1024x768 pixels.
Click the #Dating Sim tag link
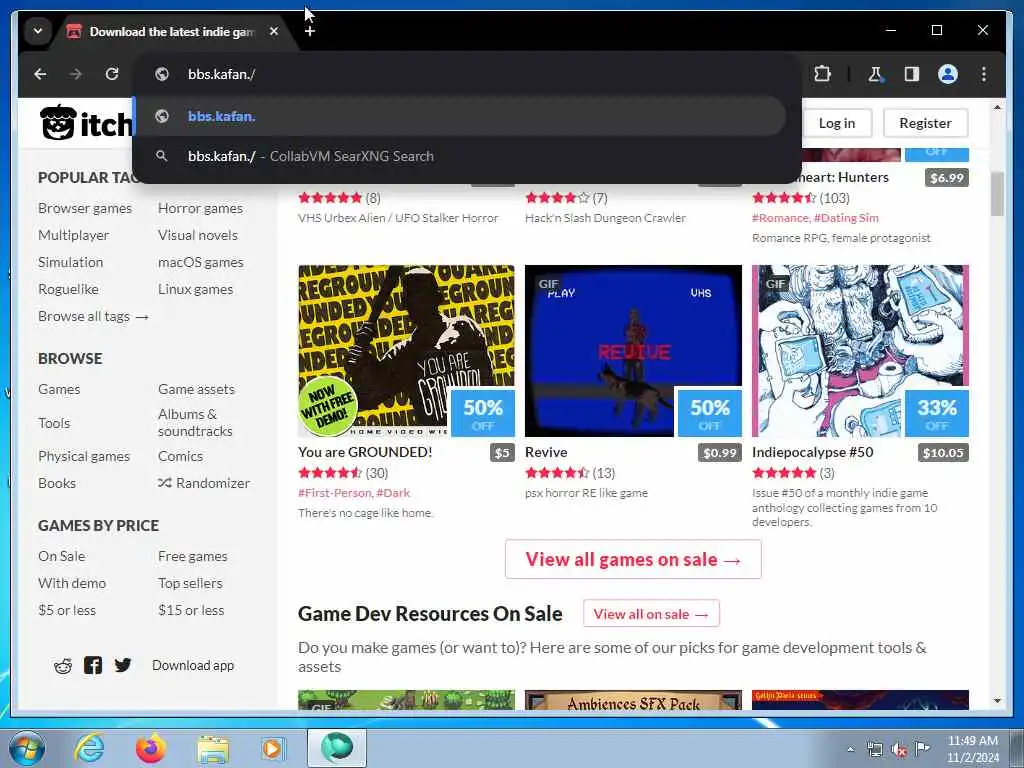tap(846, 218)
